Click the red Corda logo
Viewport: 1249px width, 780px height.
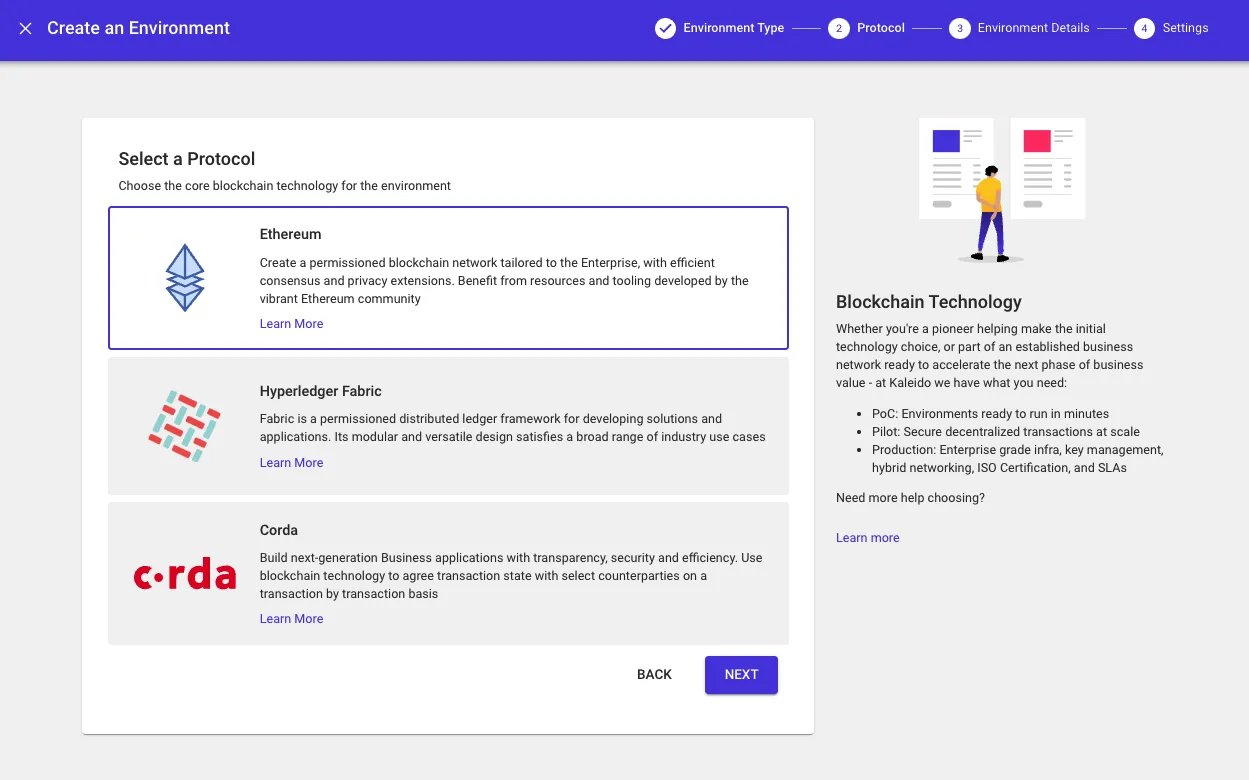pyautogui.click(x=184, y=572)
